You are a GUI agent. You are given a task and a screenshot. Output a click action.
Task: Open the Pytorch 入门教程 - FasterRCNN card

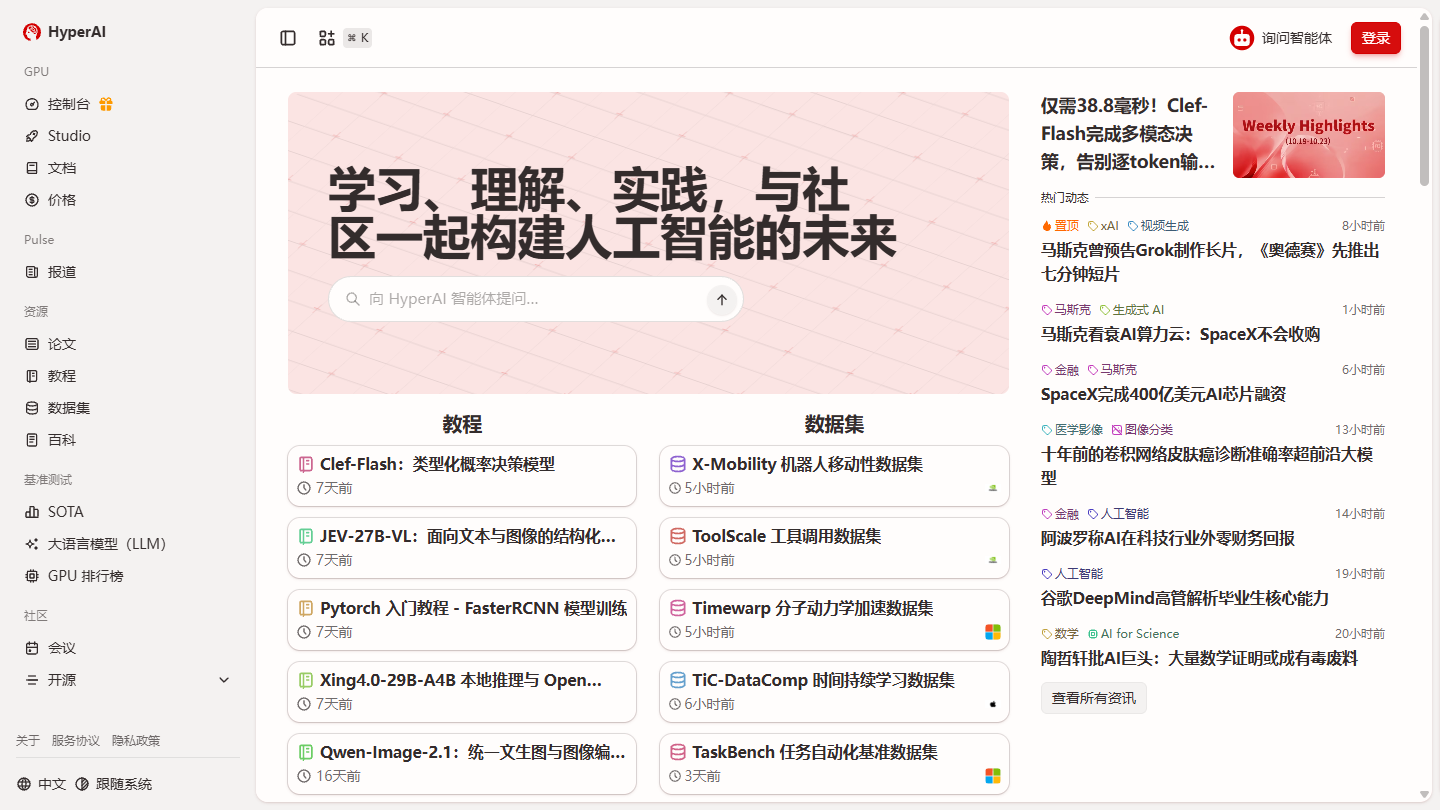pyautogui.click(x=462, y=620)
